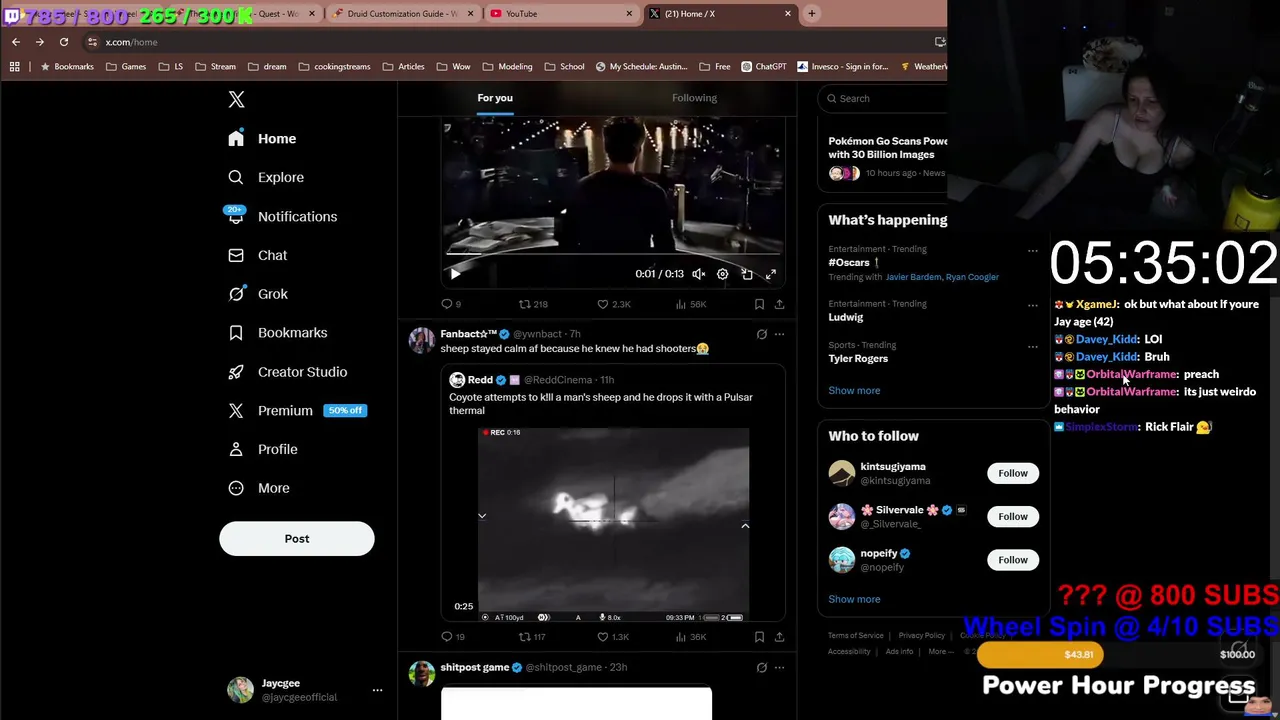The width and height of the screenshot is (1280, 720).
Task: Switch to the For you tab
Action: tap(495, 98)
